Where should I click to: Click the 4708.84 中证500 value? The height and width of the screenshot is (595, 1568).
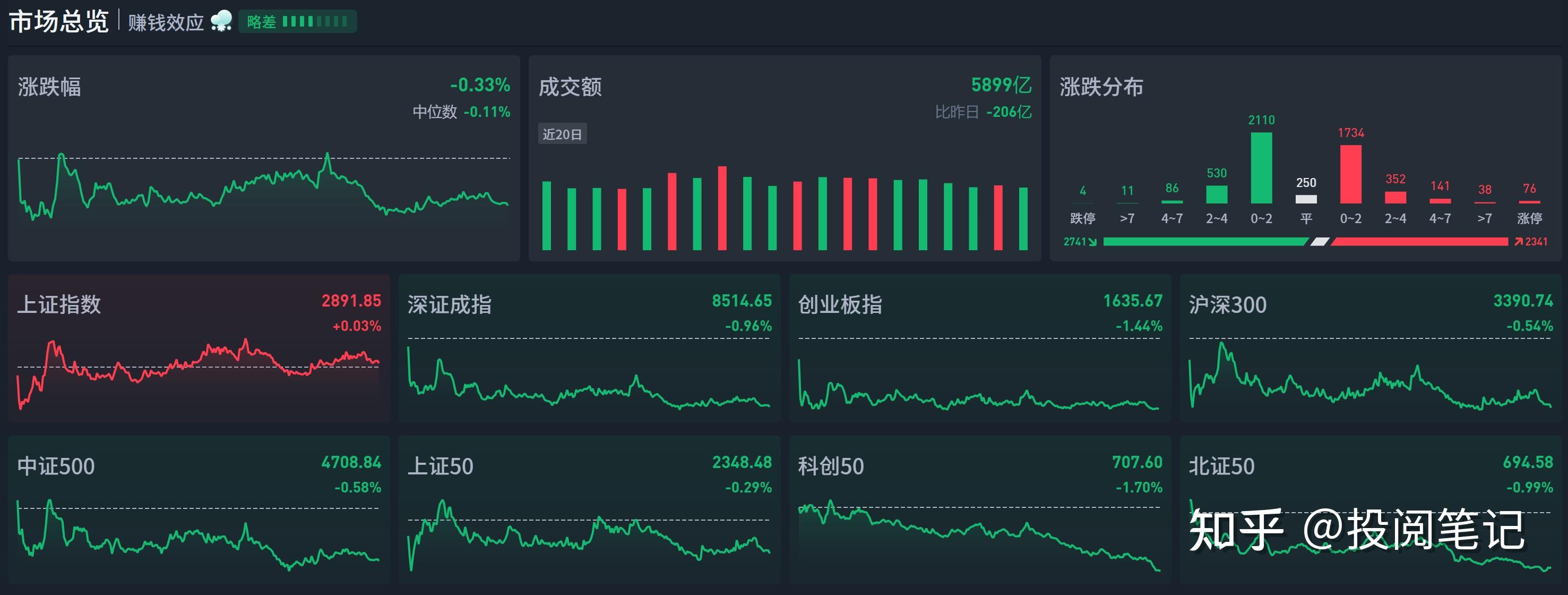click(x=351, y=462)
